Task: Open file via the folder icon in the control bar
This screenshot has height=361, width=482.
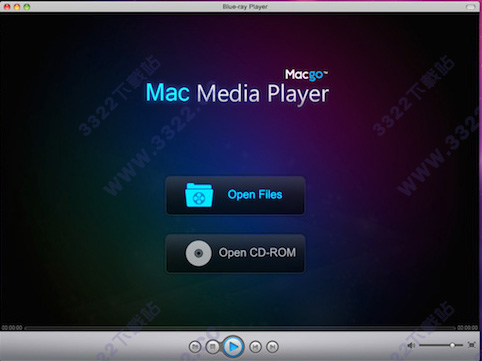Action: (195, 347)
